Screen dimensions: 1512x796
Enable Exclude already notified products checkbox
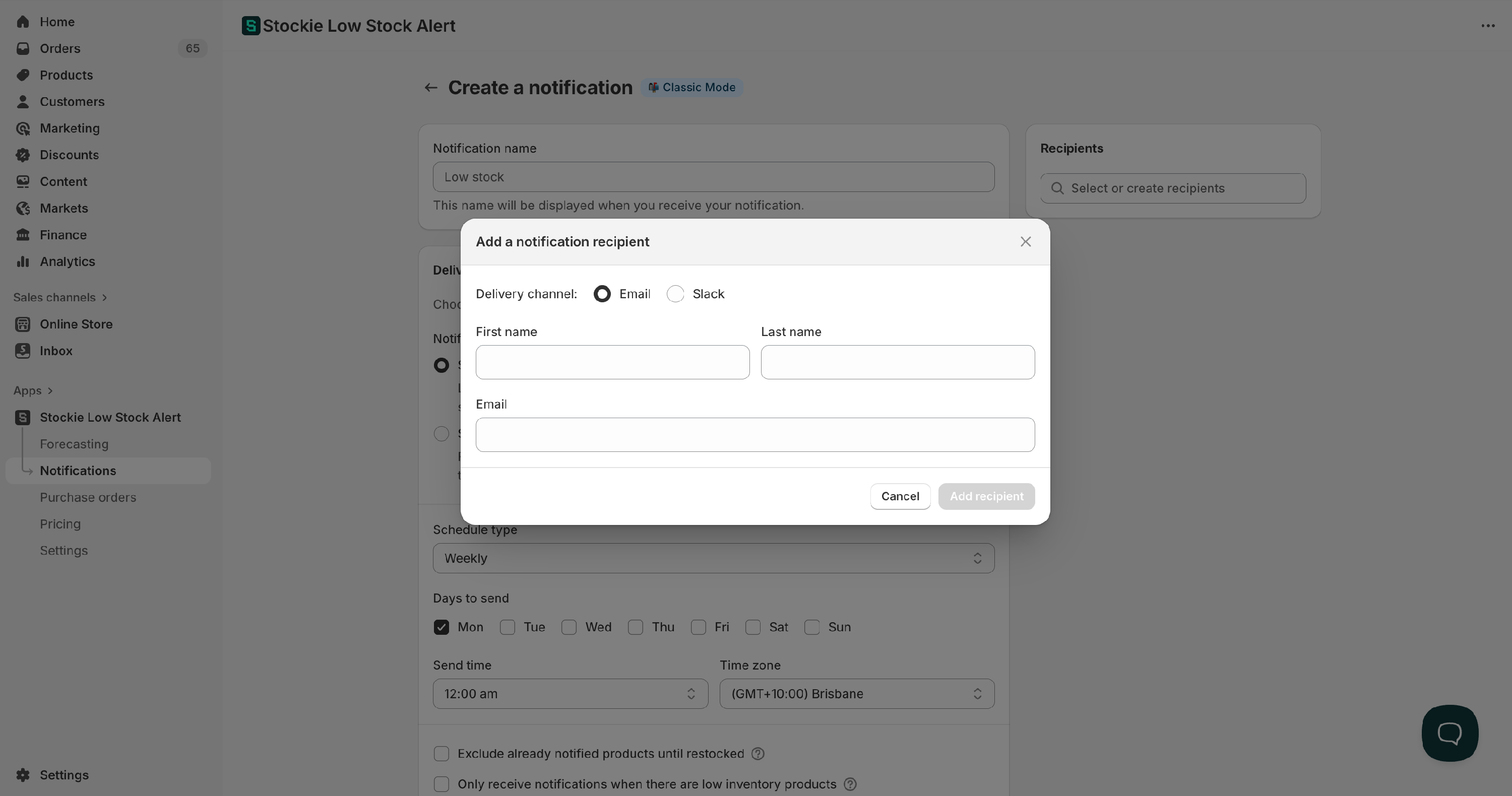click(442, 754)
